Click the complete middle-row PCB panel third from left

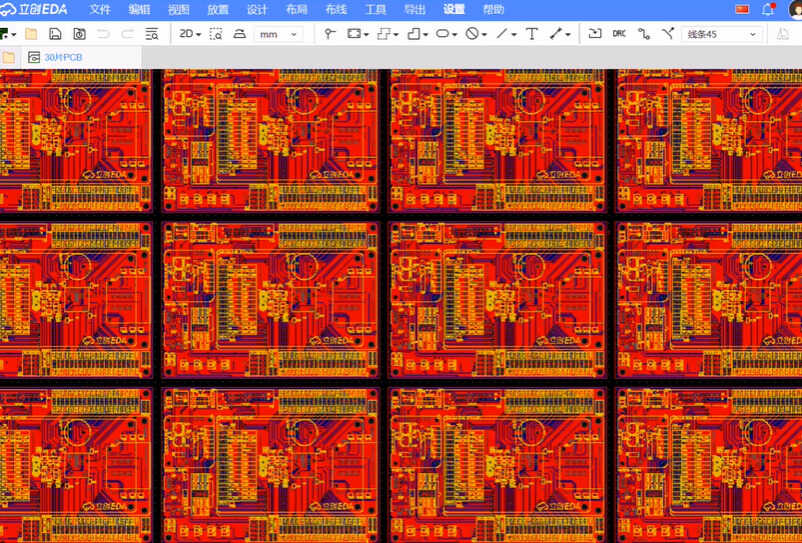tap(498, 300)
